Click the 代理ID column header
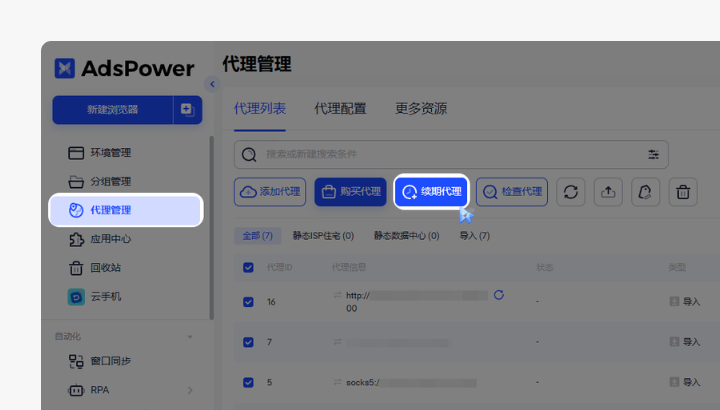 [x=280, y=268]
